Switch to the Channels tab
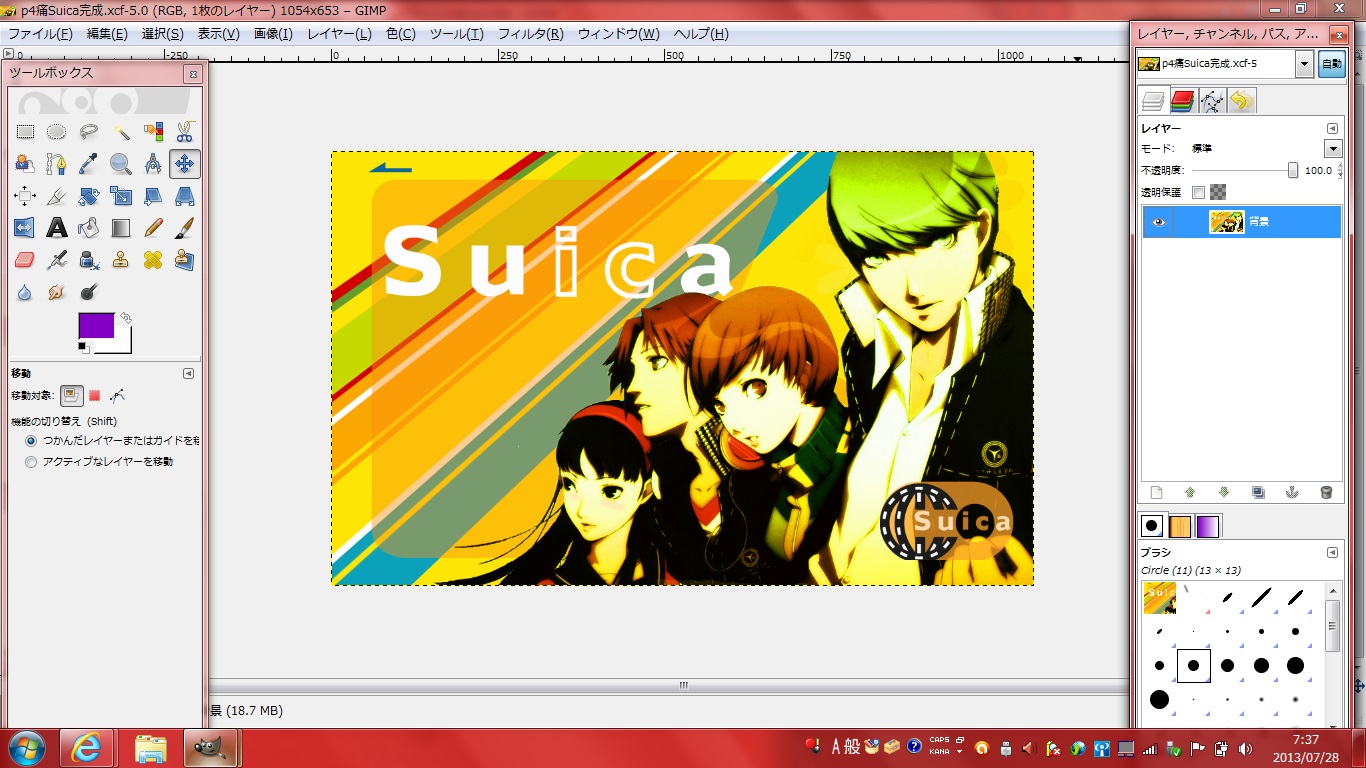 click(x=1183, y=100)
